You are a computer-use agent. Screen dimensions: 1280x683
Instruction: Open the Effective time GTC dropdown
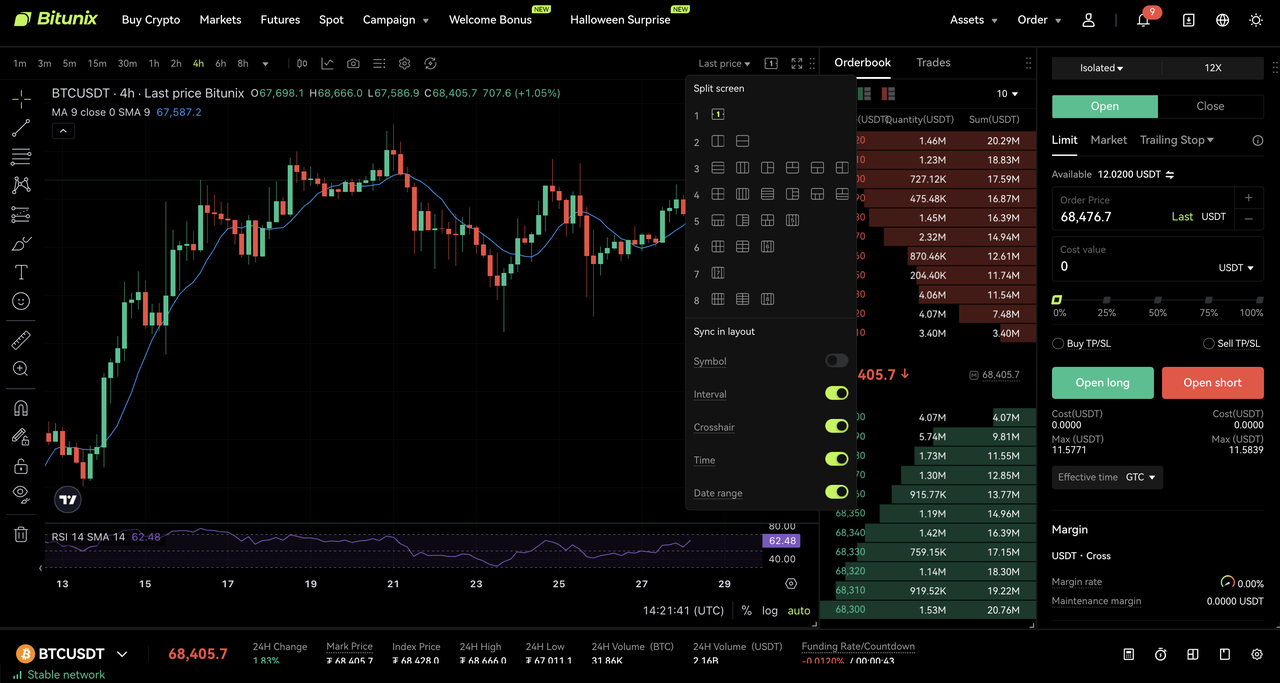coord(1140,477)
